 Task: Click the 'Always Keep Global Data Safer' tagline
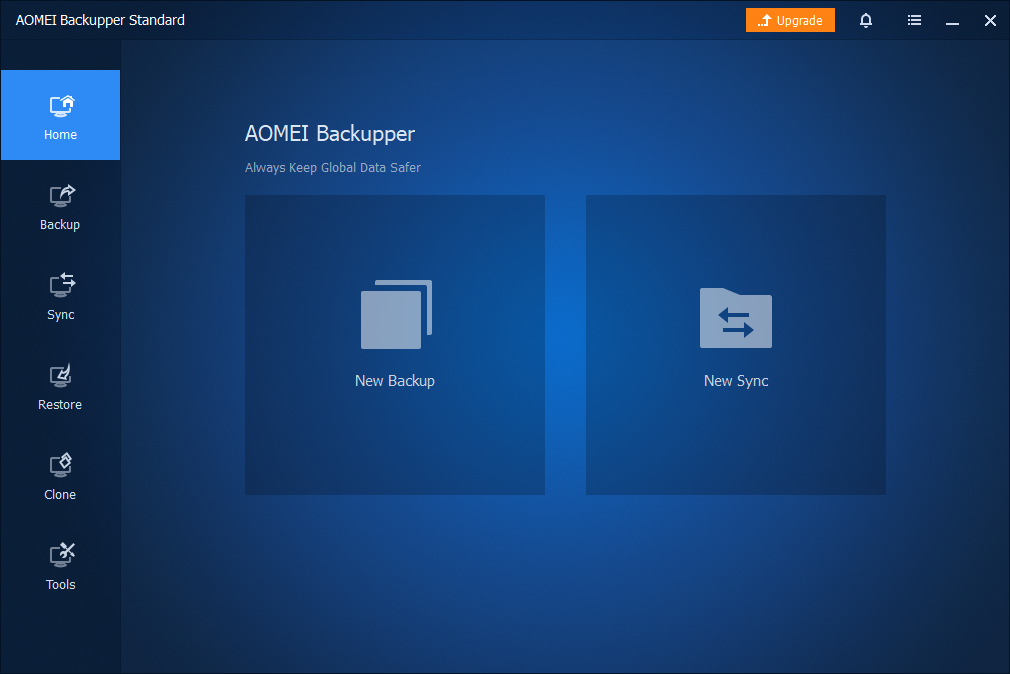click(332, 168)
